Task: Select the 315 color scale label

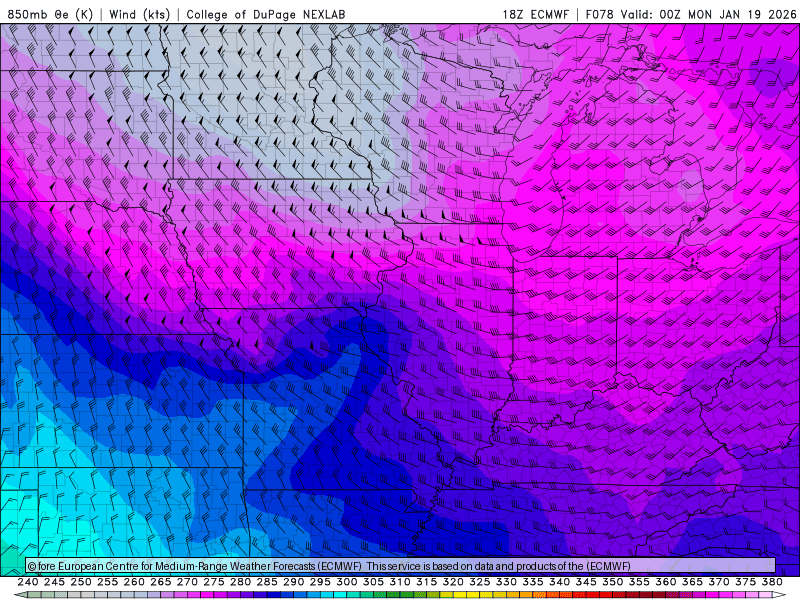Action: 426,582
